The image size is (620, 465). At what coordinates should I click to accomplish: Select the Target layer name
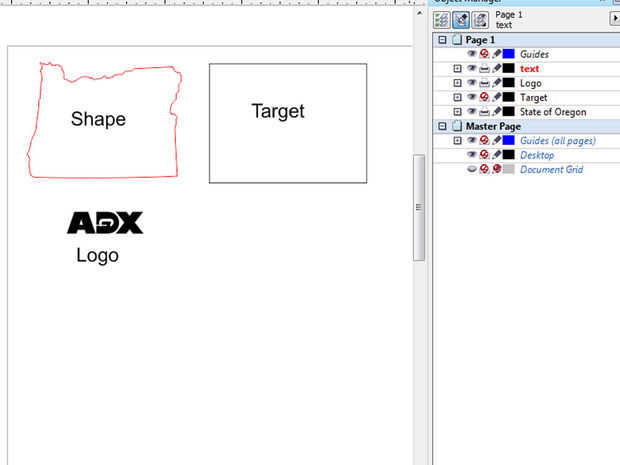tap(533, 98)
